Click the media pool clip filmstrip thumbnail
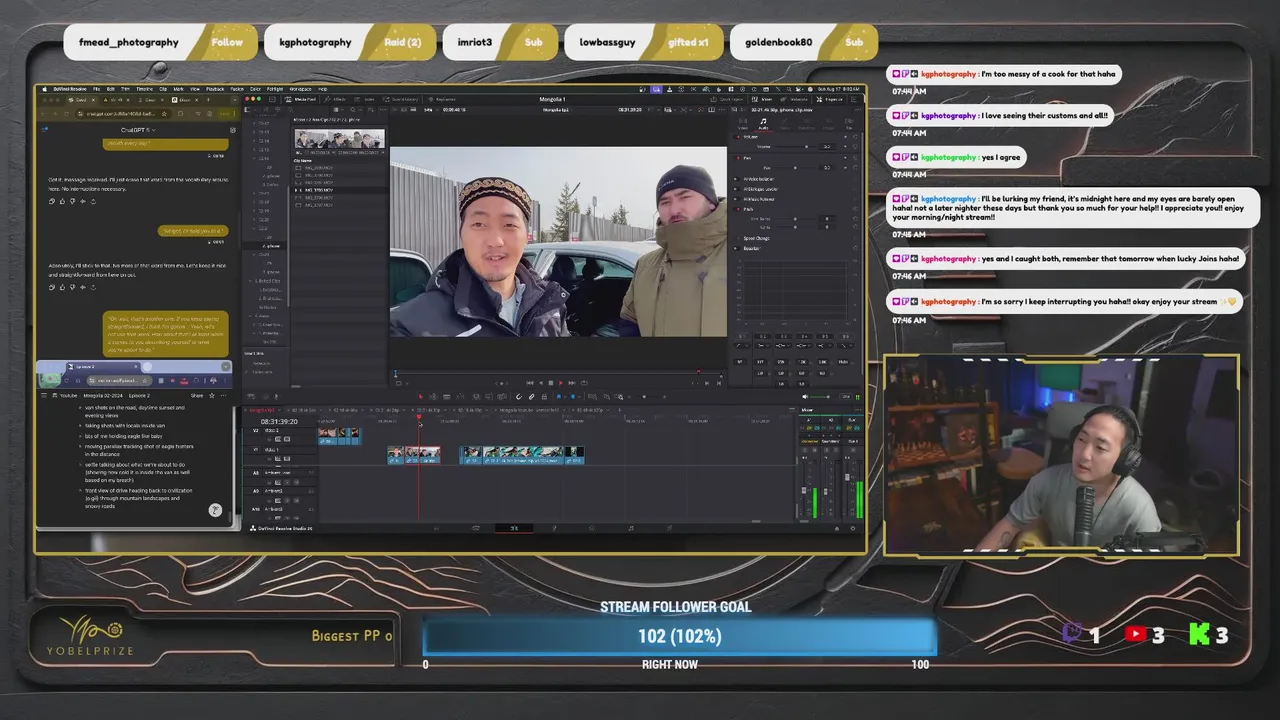Screen dimensions: 1280x720 click(x=339, y=139)
